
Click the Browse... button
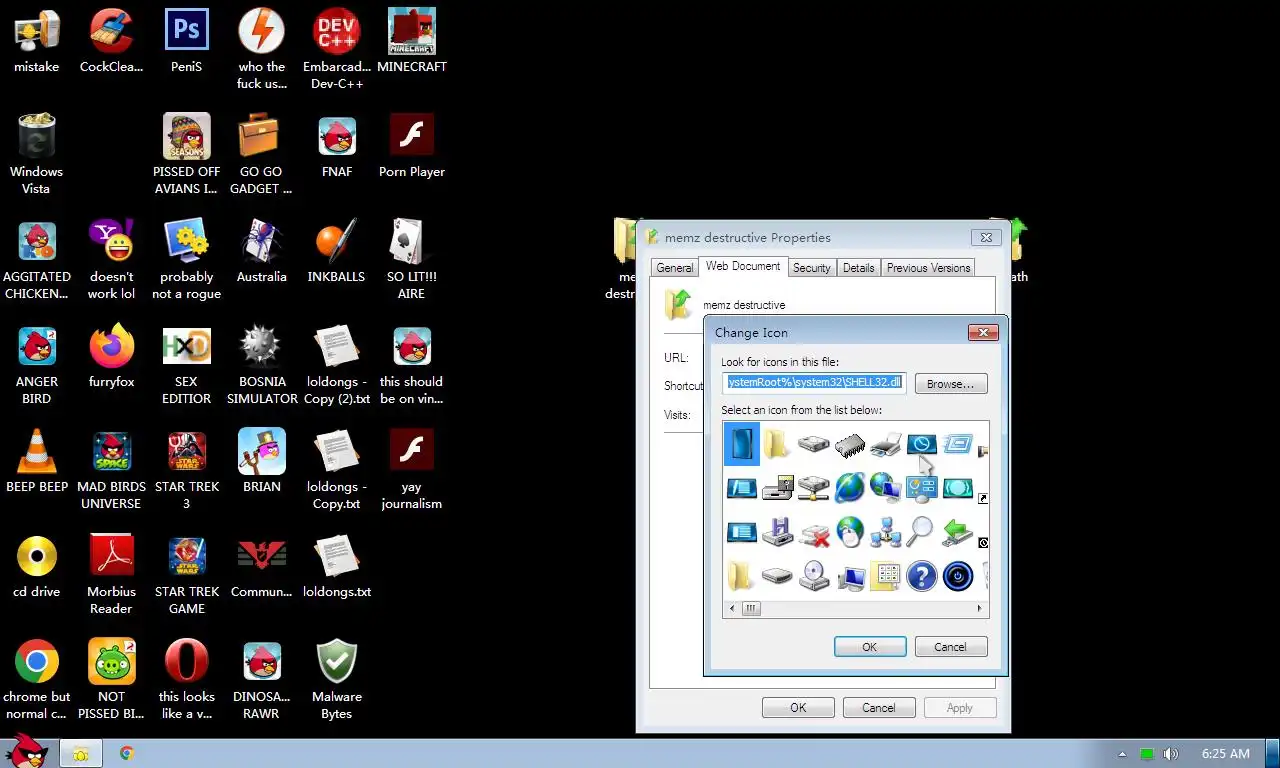click(x=950, y=384)
